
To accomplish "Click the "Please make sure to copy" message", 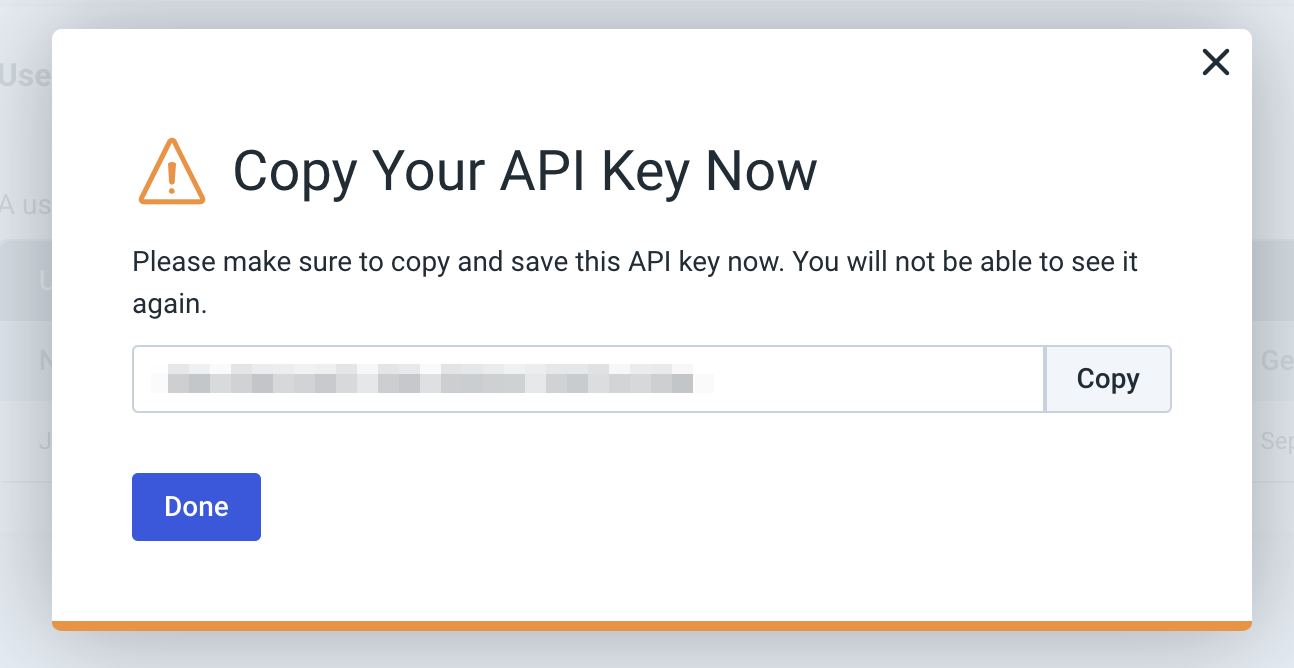I will coord(635,263).
